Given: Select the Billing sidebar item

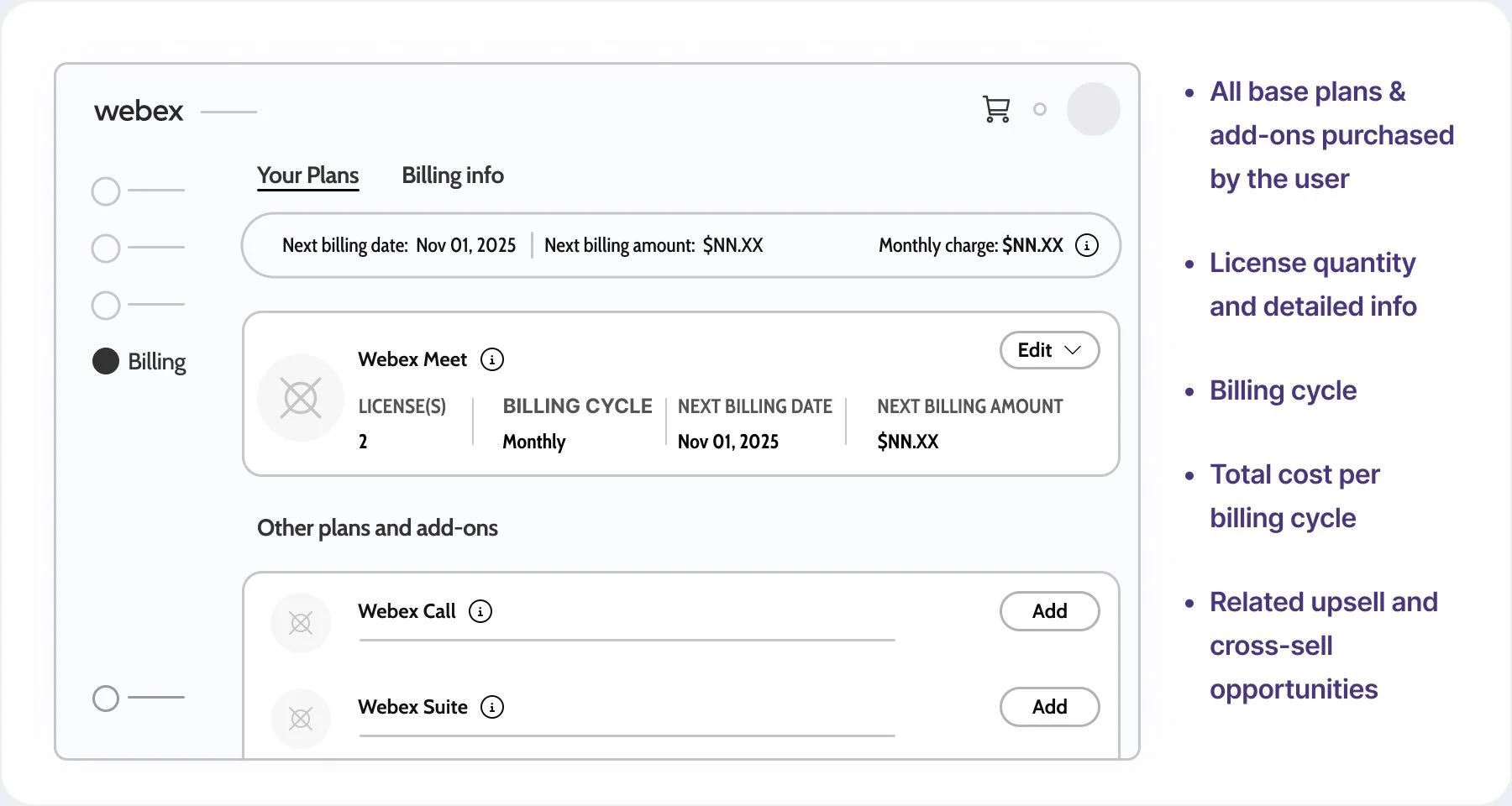Looking at the screenshot, I should pos(139,361).
